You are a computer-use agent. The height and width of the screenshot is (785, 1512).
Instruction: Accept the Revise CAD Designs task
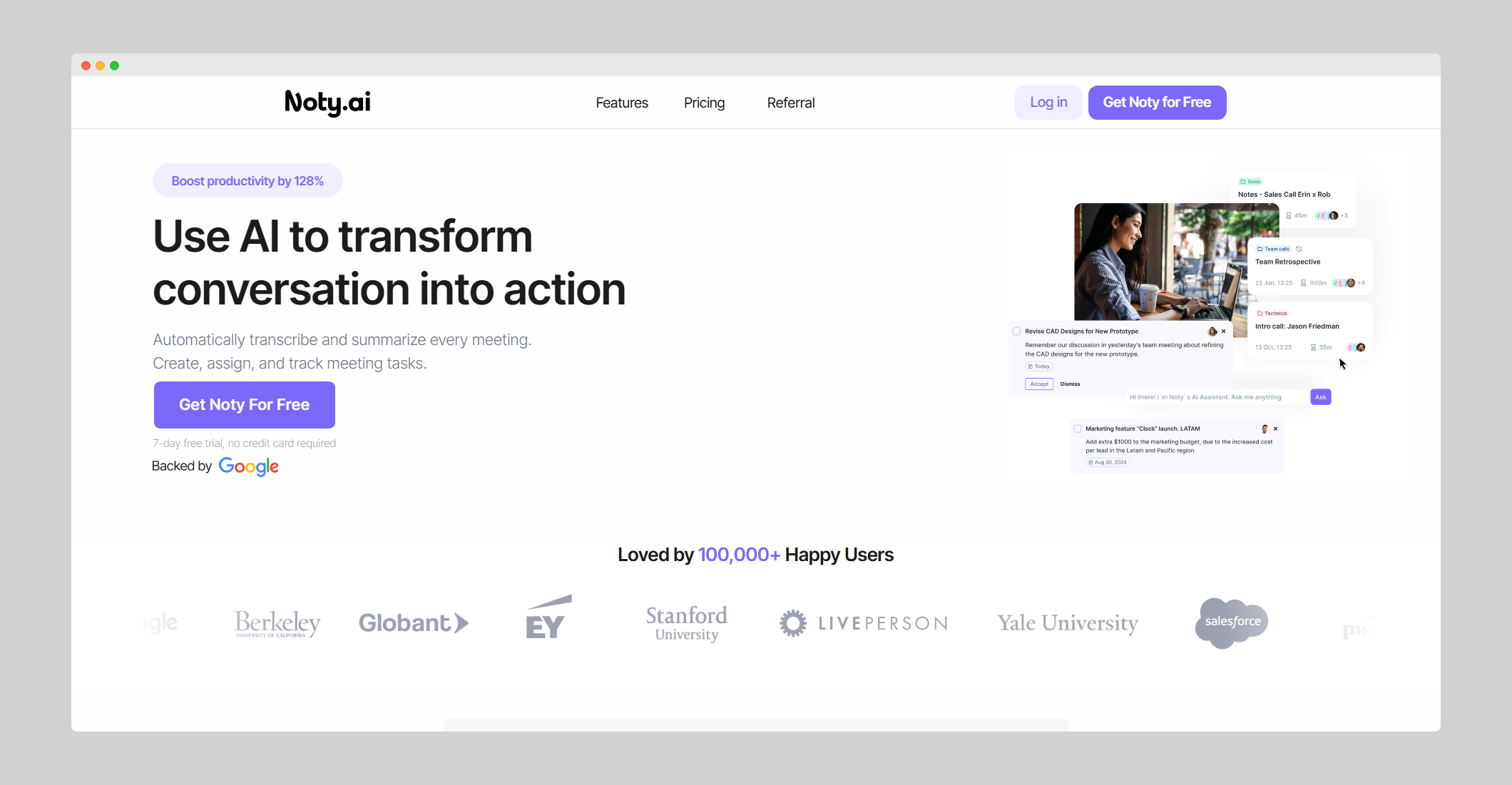(x=1039, y=384)
